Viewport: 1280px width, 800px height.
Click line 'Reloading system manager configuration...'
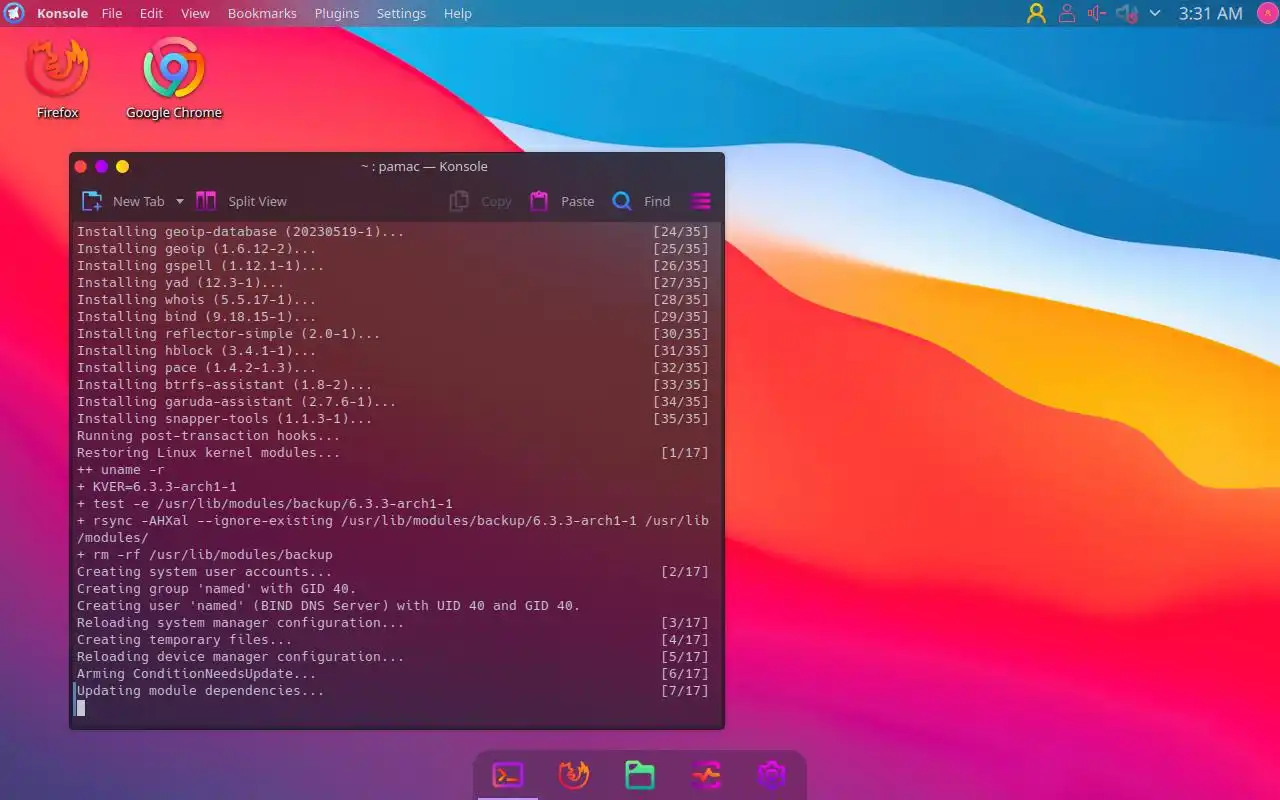241,622
